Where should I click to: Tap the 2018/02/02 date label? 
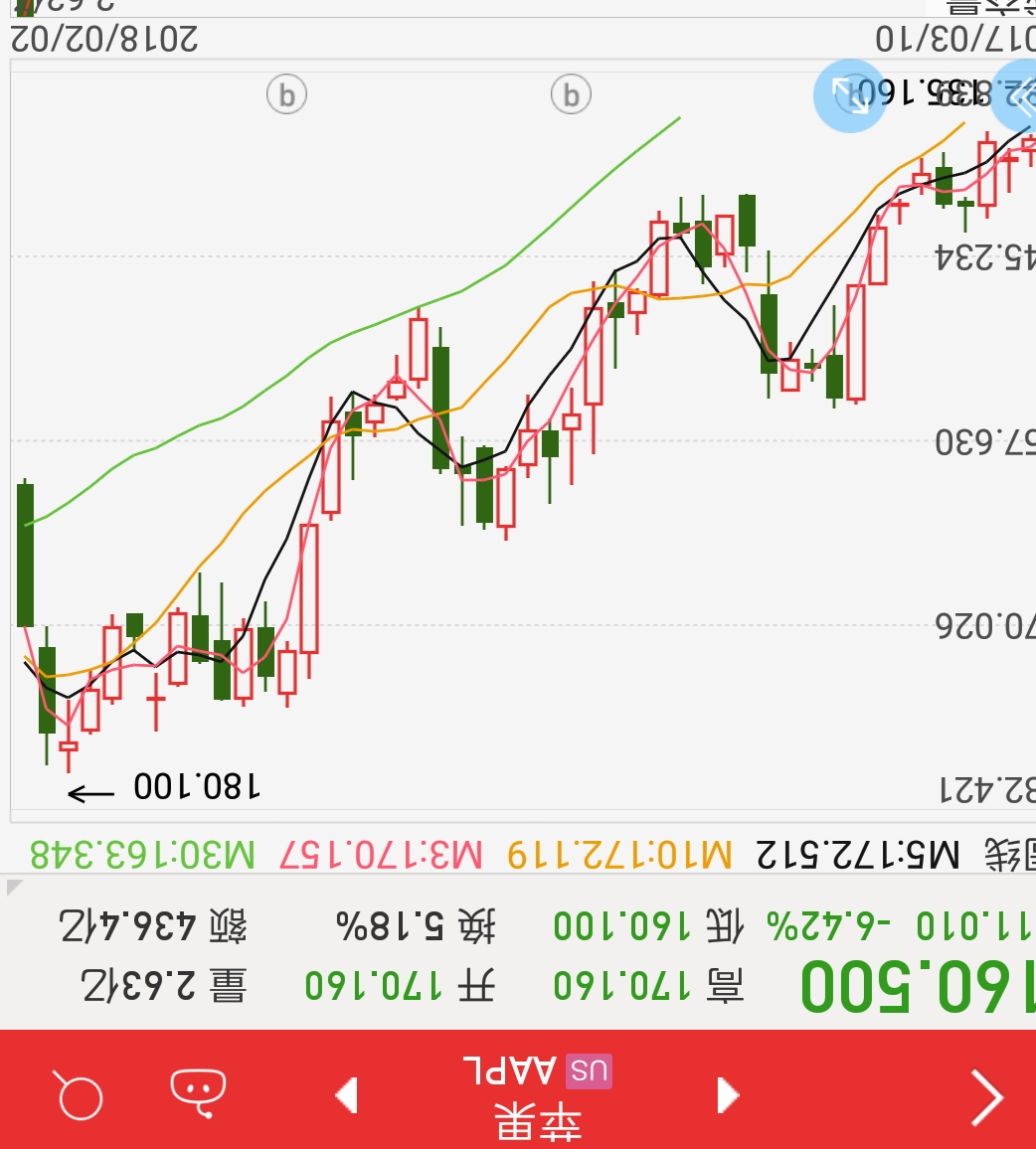(x=103, y=39)
